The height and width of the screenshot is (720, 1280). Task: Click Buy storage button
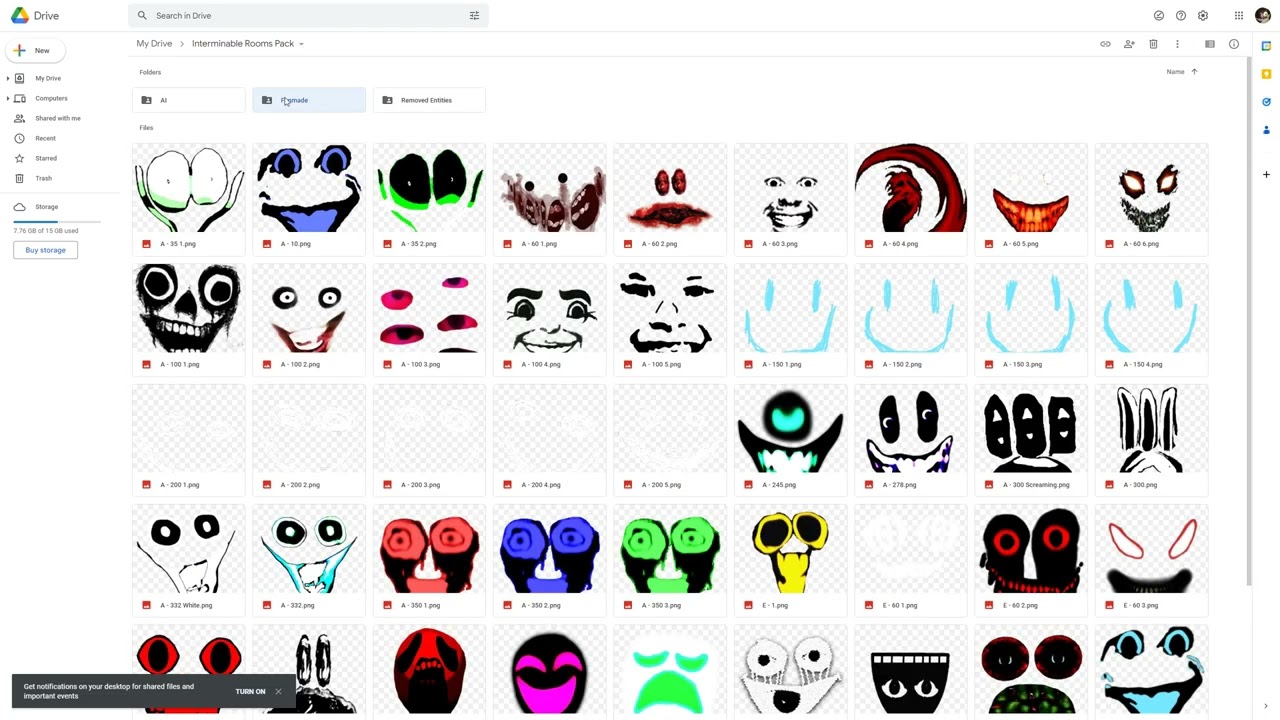point(45,250)
